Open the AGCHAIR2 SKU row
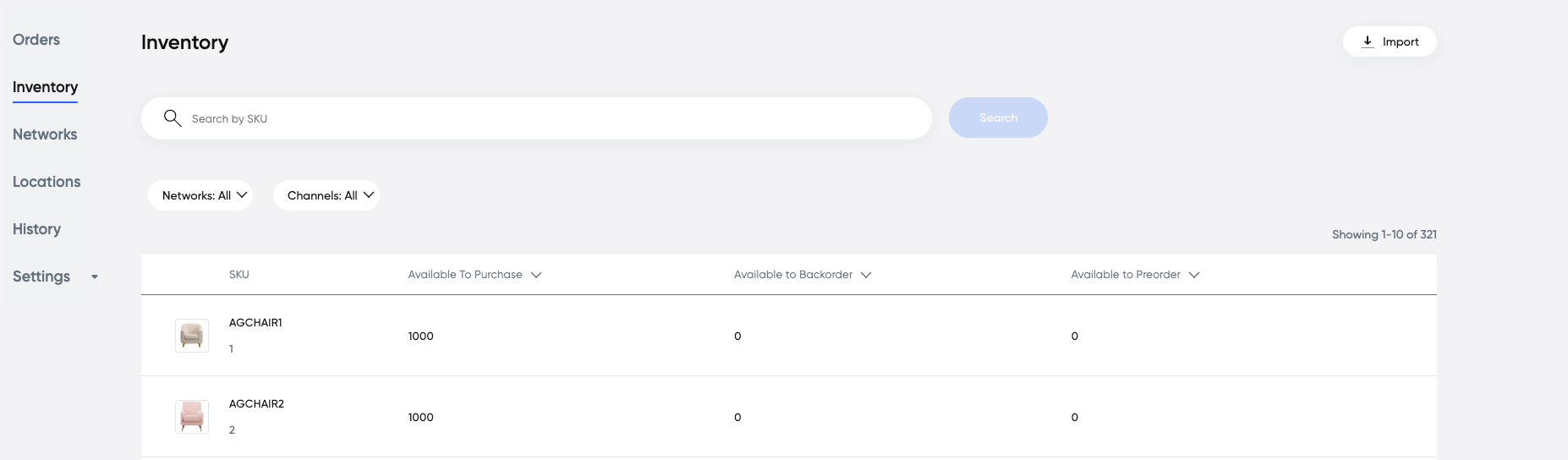Image resolution: width=1568 pixels, height=460 pixels. point(789,417)
